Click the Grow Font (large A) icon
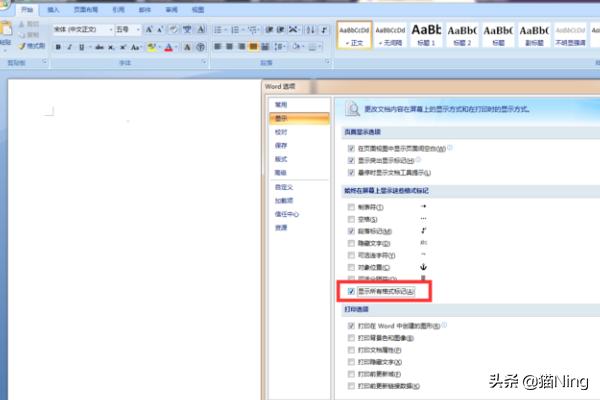This screenshot has width=600, height=400. tap(149, 29)
